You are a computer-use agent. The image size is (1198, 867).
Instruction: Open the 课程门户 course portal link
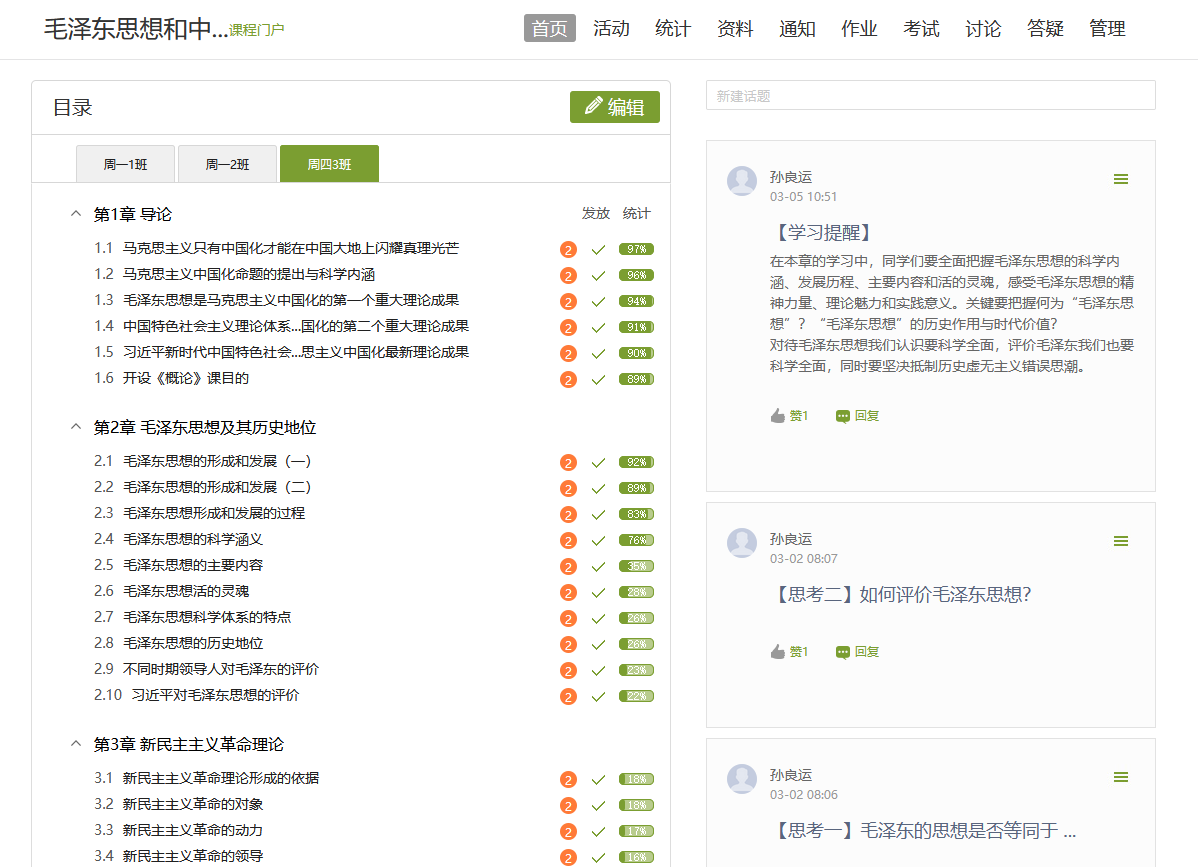point(256,30)
